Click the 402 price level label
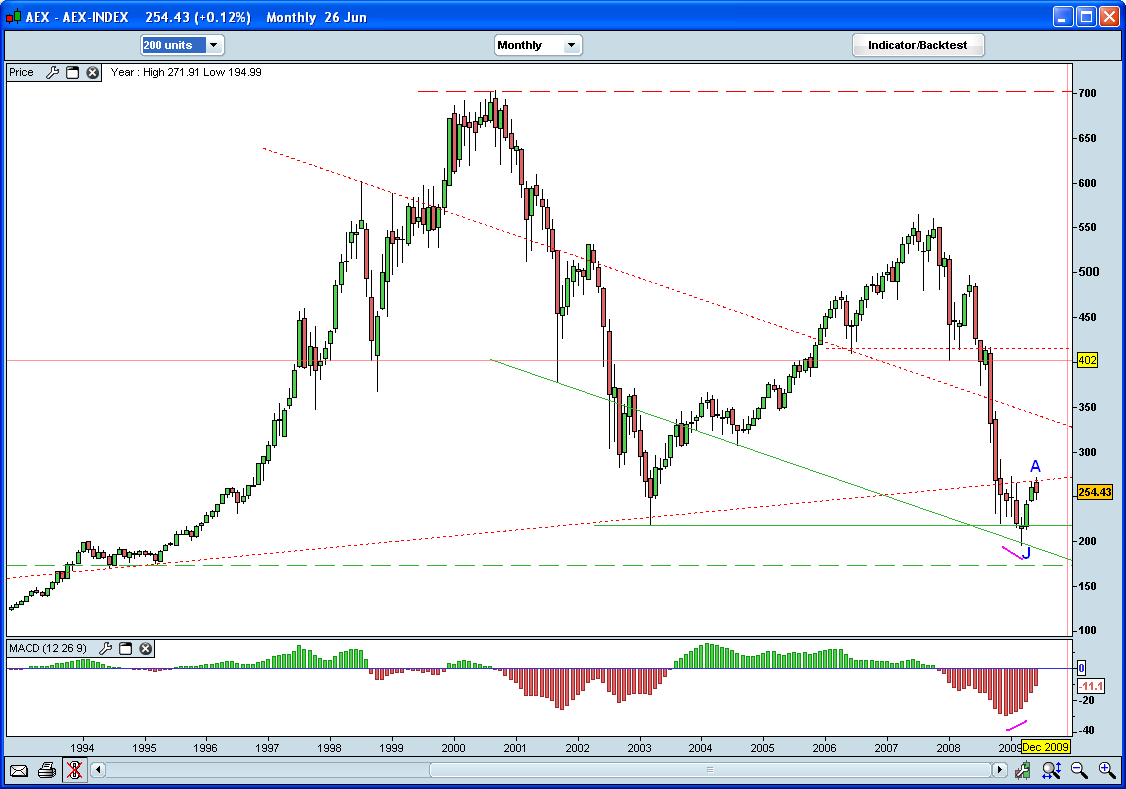The height and width of the screenshot is (789, 1126). click(1088, 360)
